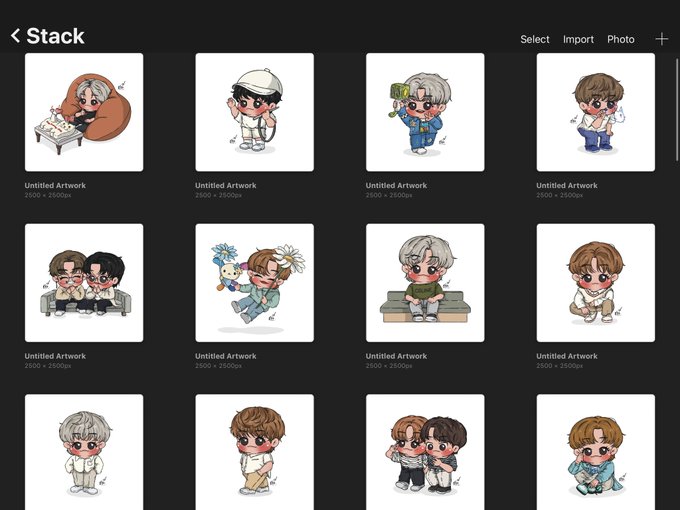680x510 pixels.
Task: Click the Untitled Artwork label under beanbag chibi
Action: [x=55, y=185]
